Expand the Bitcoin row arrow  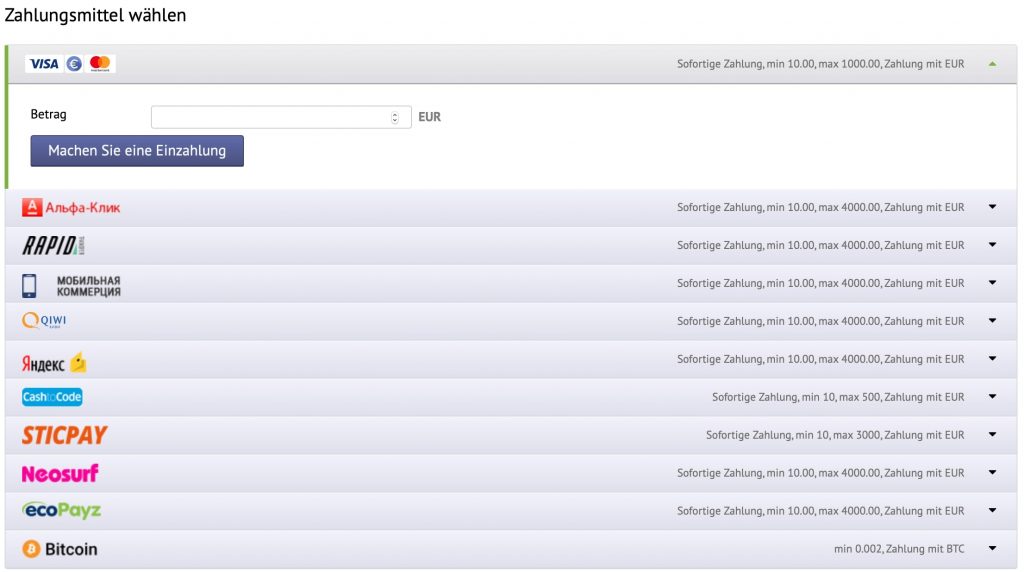992,548
